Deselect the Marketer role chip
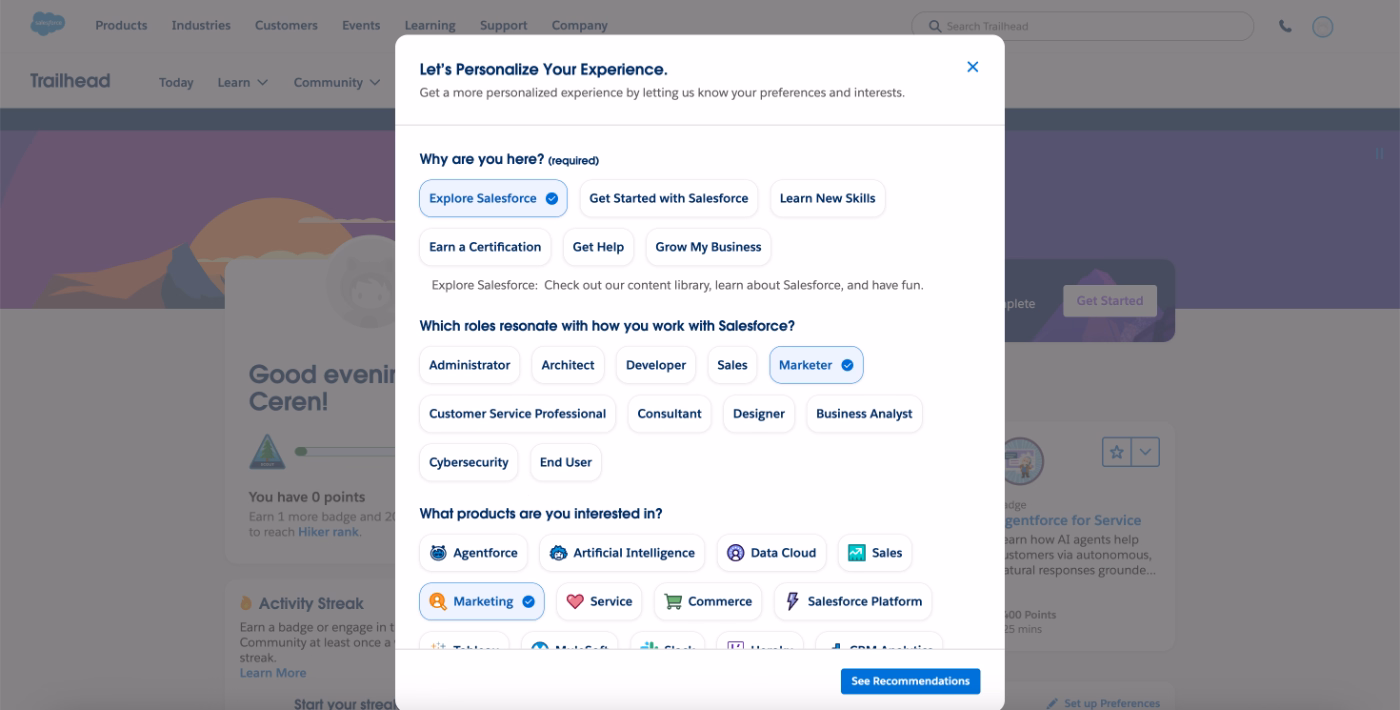Viewport: 1400px width, 710px height. (816, 364)
